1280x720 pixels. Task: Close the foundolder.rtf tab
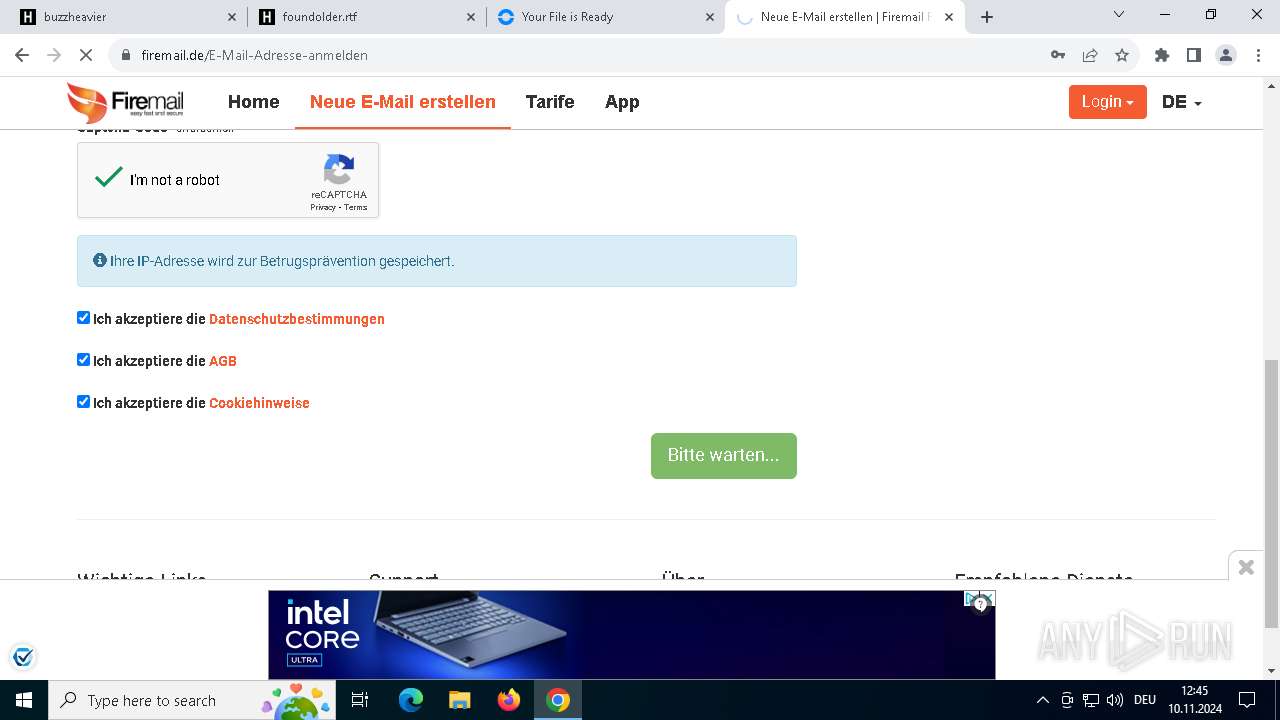[x=471, y=17]
